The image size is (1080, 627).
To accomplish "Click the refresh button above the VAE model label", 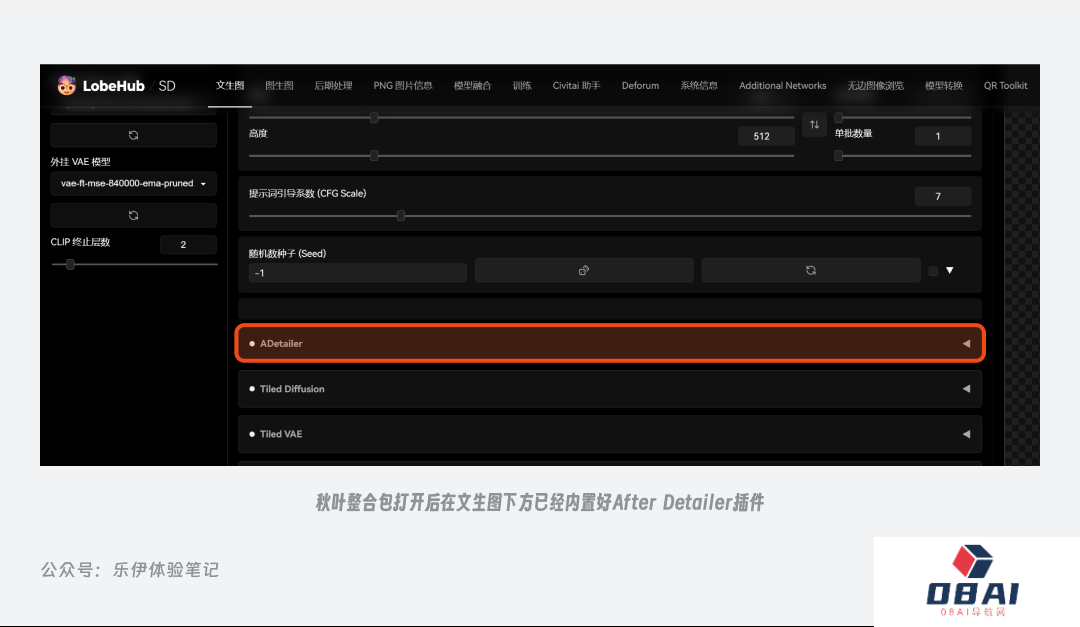I will pyautogui.click(x=133, y=135).
